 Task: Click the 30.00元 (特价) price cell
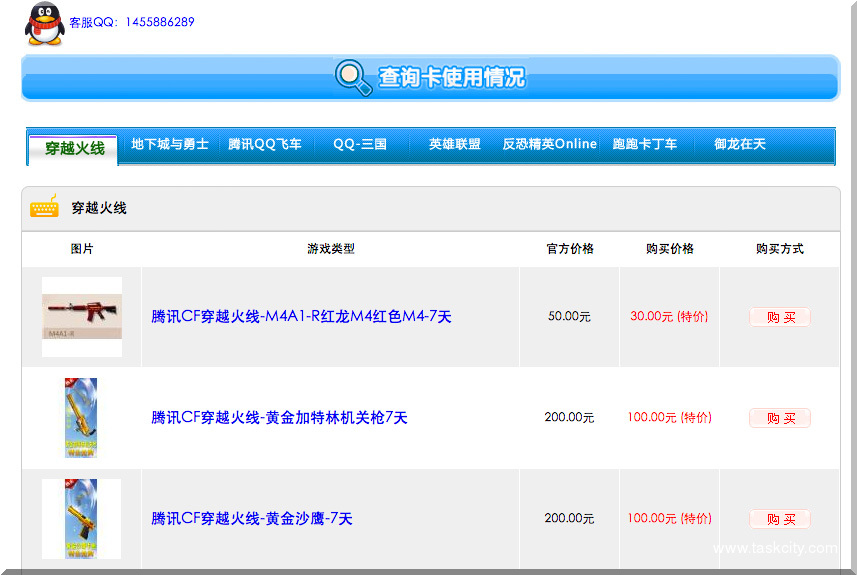coord(669,316)
